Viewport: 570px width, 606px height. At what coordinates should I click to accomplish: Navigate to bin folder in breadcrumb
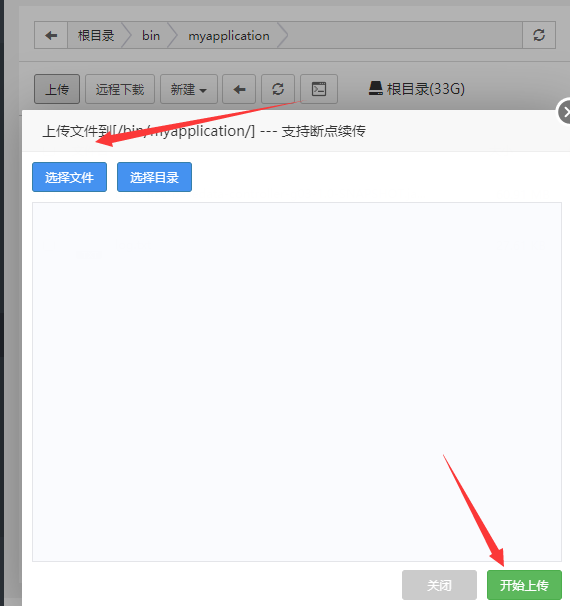coord(151,36)
